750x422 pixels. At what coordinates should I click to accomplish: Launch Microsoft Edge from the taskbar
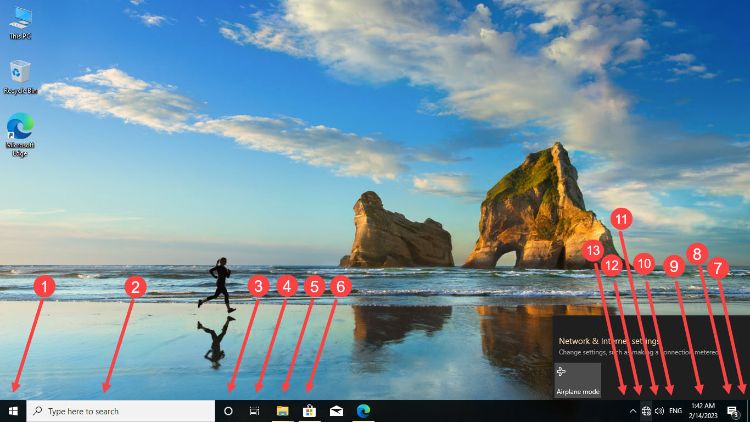pyautogui.click(x=364, y=411)
